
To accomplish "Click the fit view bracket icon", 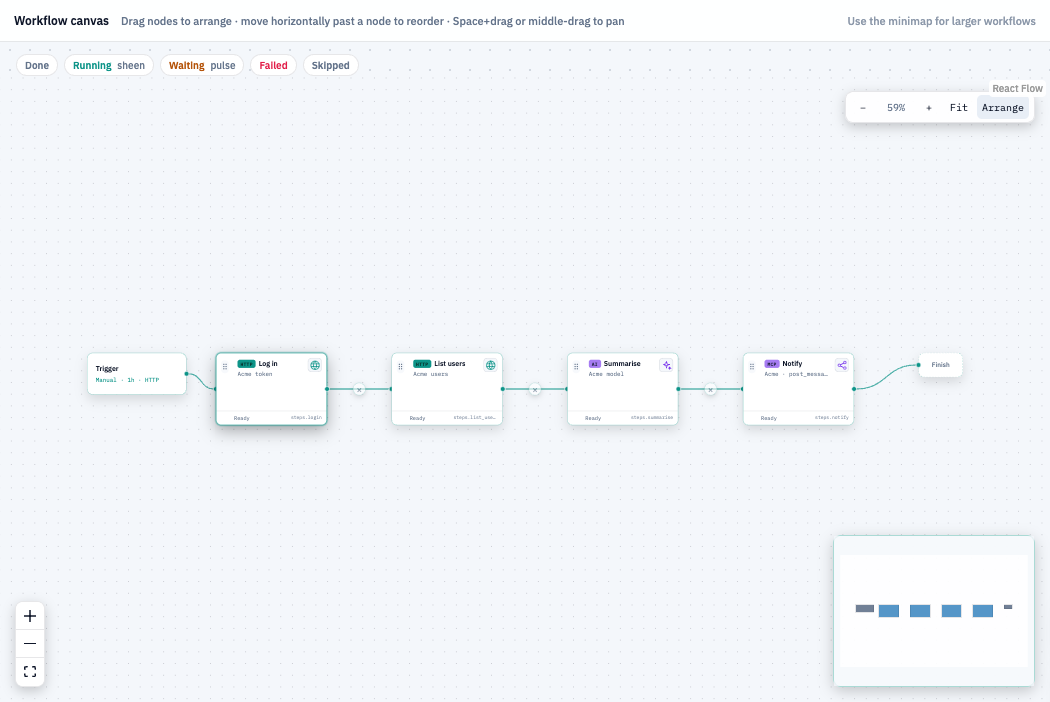I will click(30, 671).
